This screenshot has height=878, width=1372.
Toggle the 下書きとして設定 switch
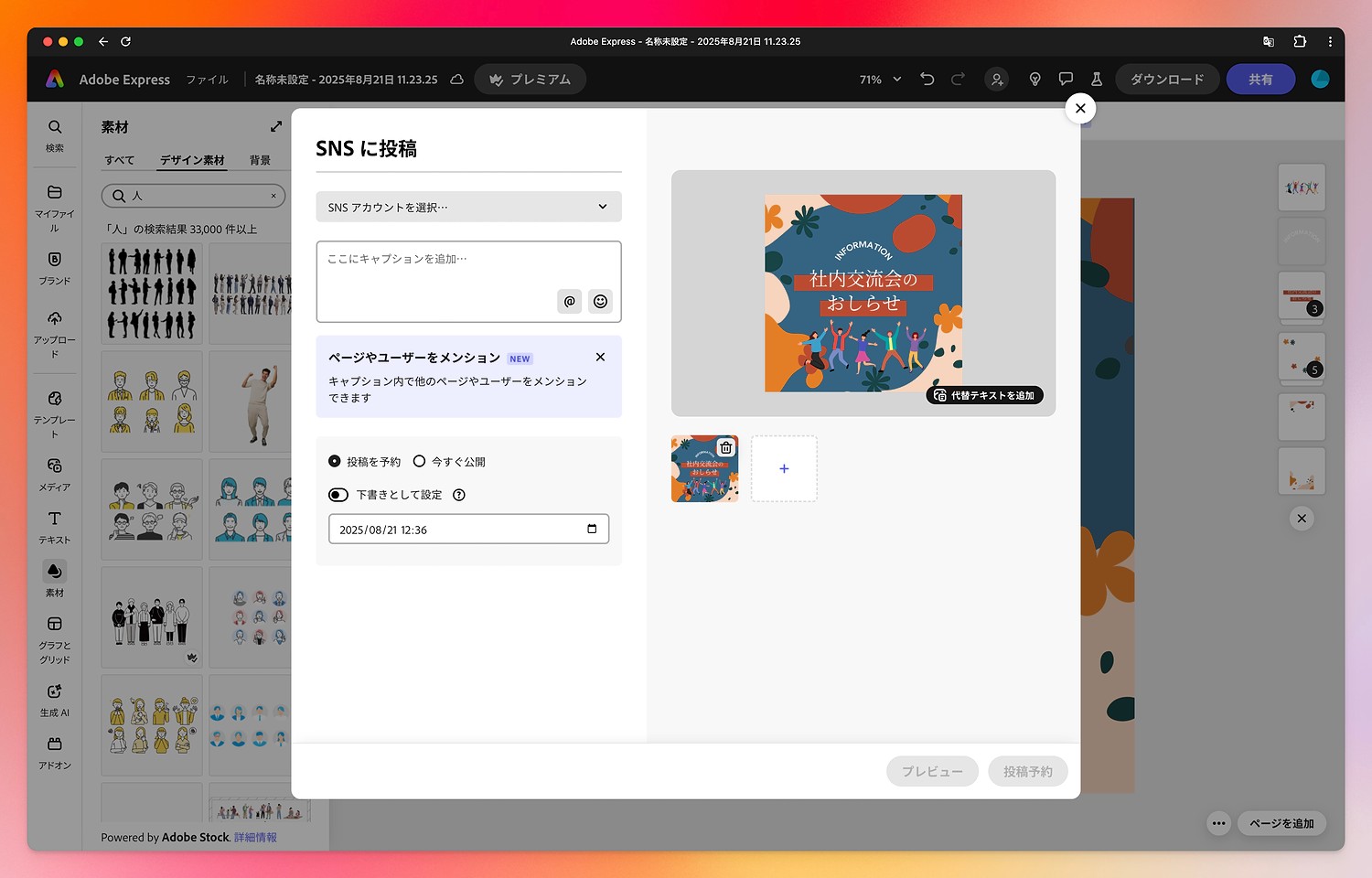338,495
